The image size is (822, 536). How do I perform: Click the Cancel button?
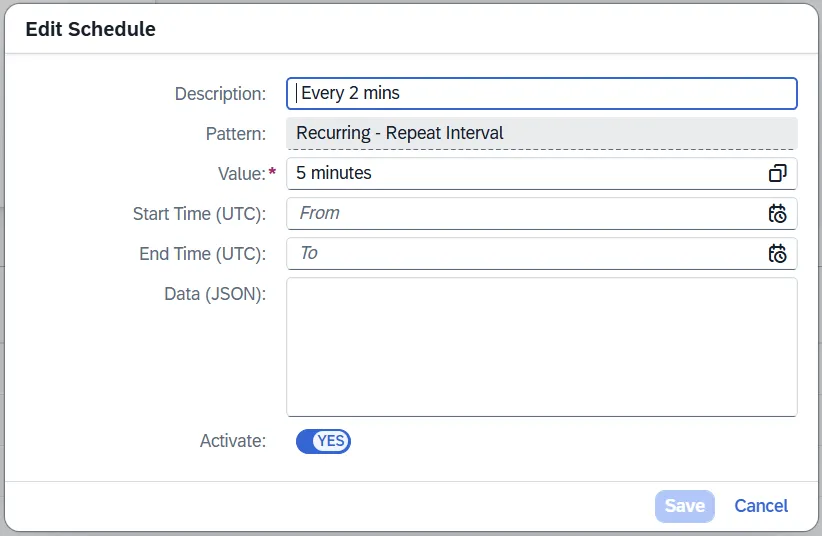[761, 506]
